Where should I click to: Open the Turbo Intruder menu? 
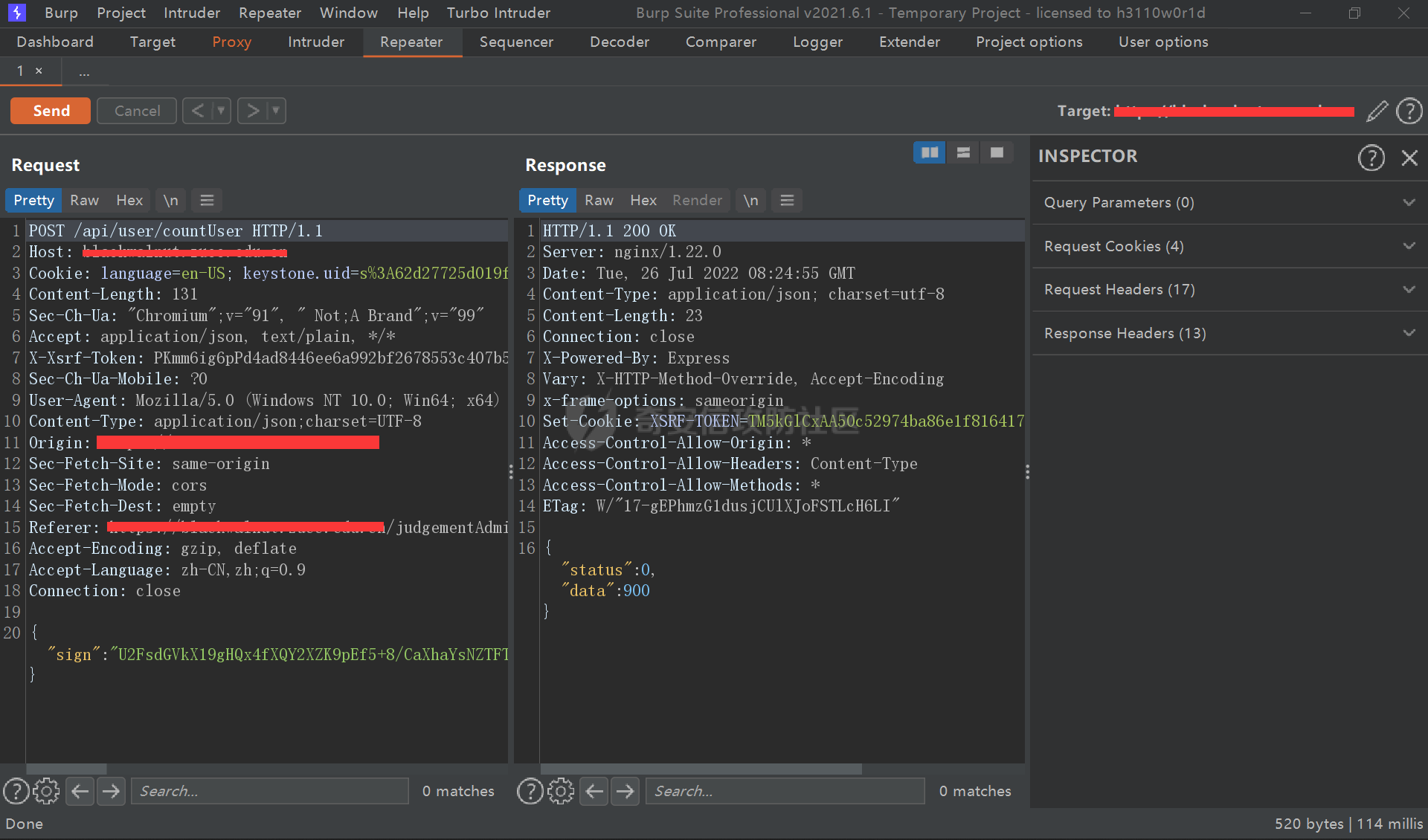click(x=498, y=13)
